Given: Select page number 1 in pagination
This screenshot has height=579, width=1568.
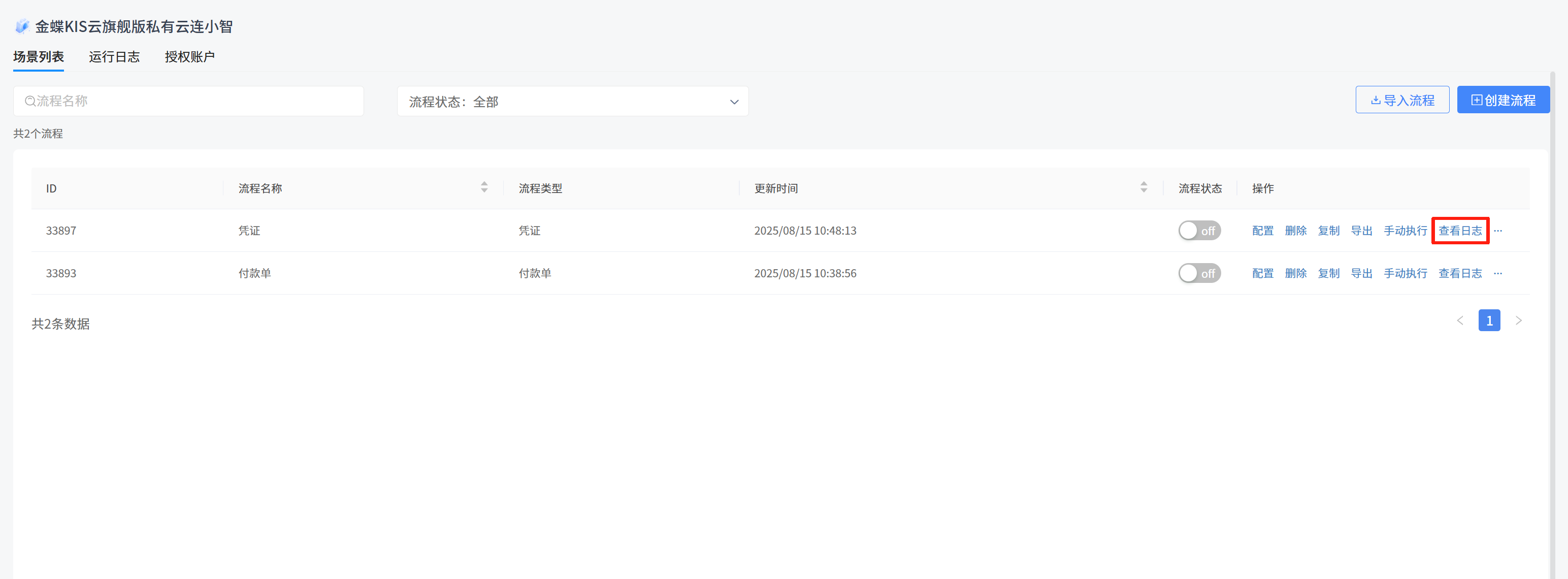Looking at the screenshot, I should pyautogui.click(x=1489, y=321).
